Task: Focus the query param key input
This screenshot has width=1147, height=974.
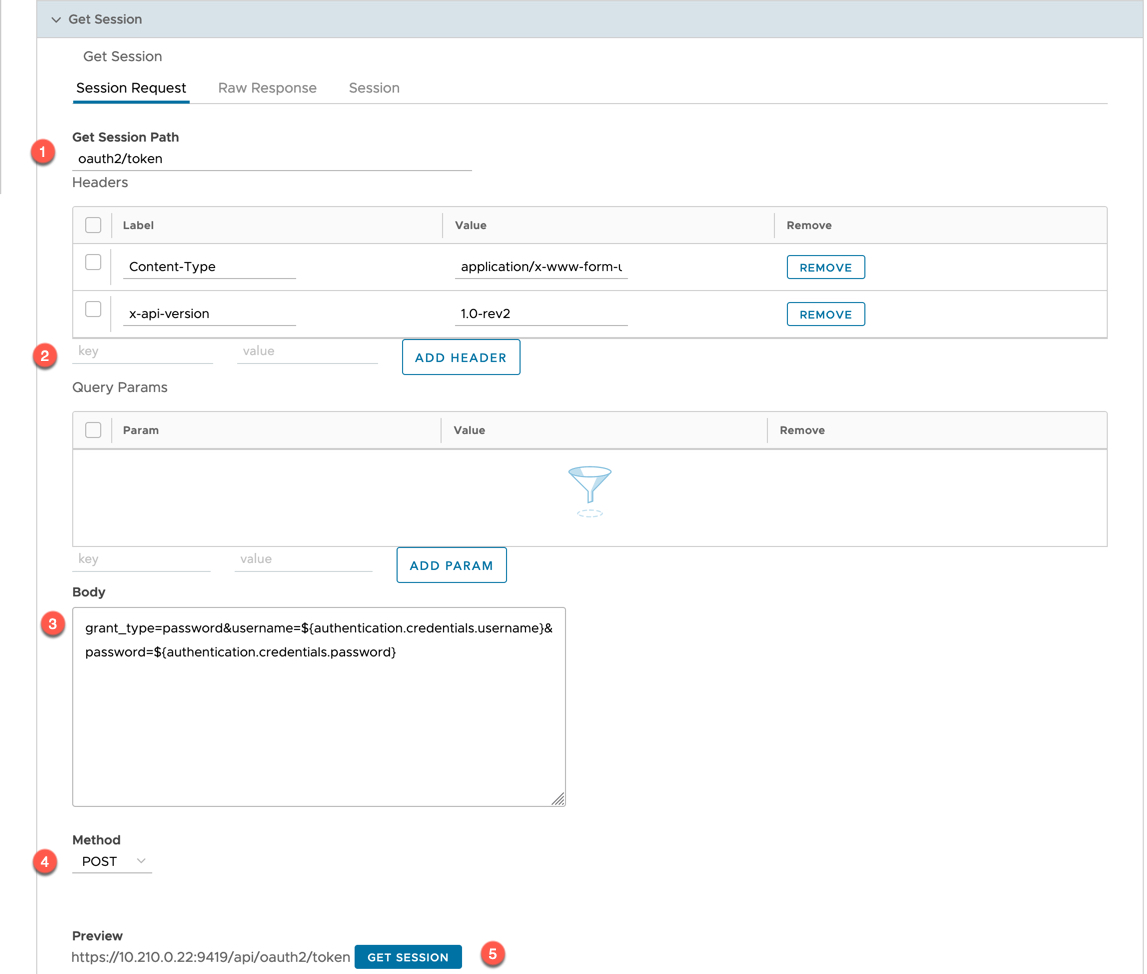Action: [141, 559]
